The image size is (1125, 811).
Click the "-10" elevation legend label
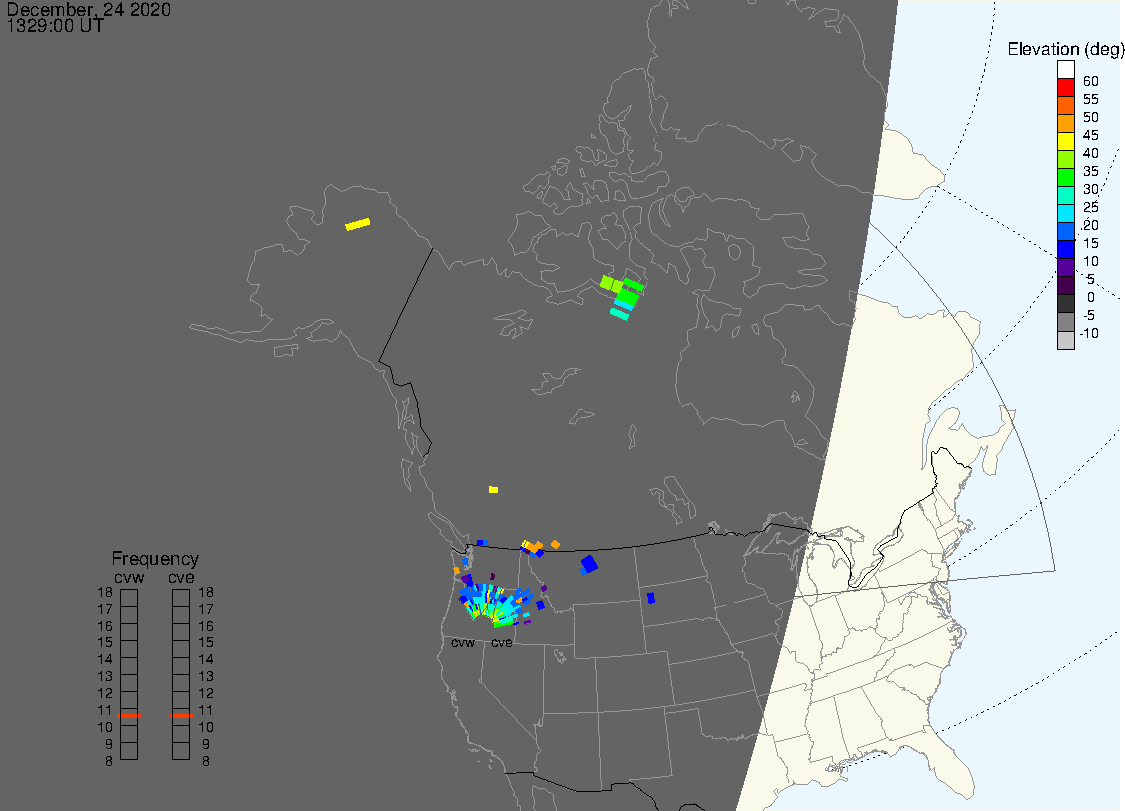point(1089,333)
